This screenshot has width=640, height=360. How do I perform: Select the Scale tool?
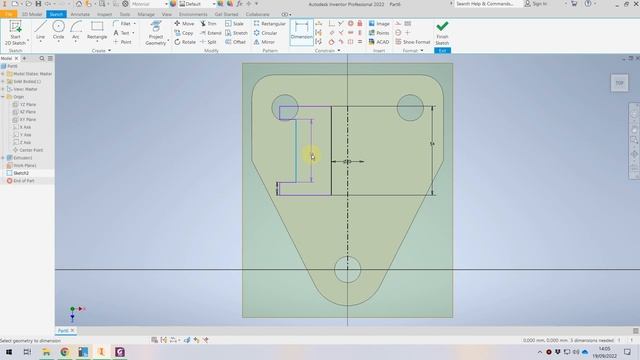point(234,24)
